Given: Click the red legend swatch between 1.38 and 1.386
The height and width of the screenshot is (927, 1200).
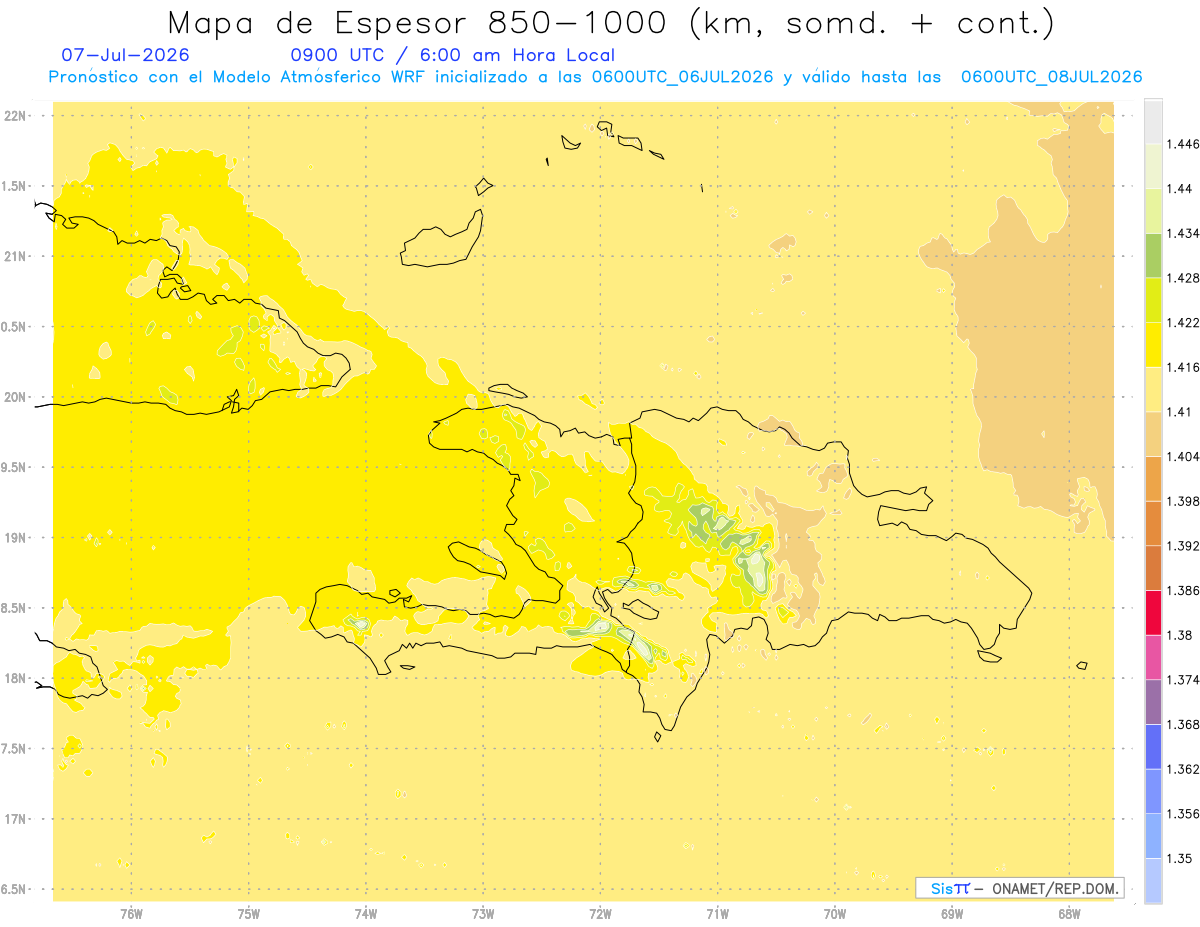Looking at the screenshot, I should coord(1153,613).
